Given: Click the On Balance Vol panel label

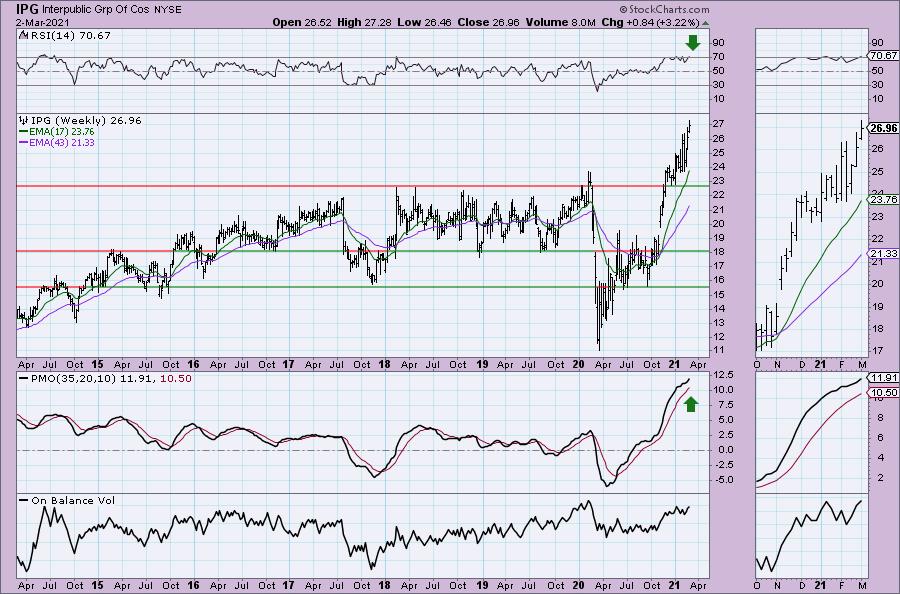Looking at the screenshot, I should click(x=73, y=500).
